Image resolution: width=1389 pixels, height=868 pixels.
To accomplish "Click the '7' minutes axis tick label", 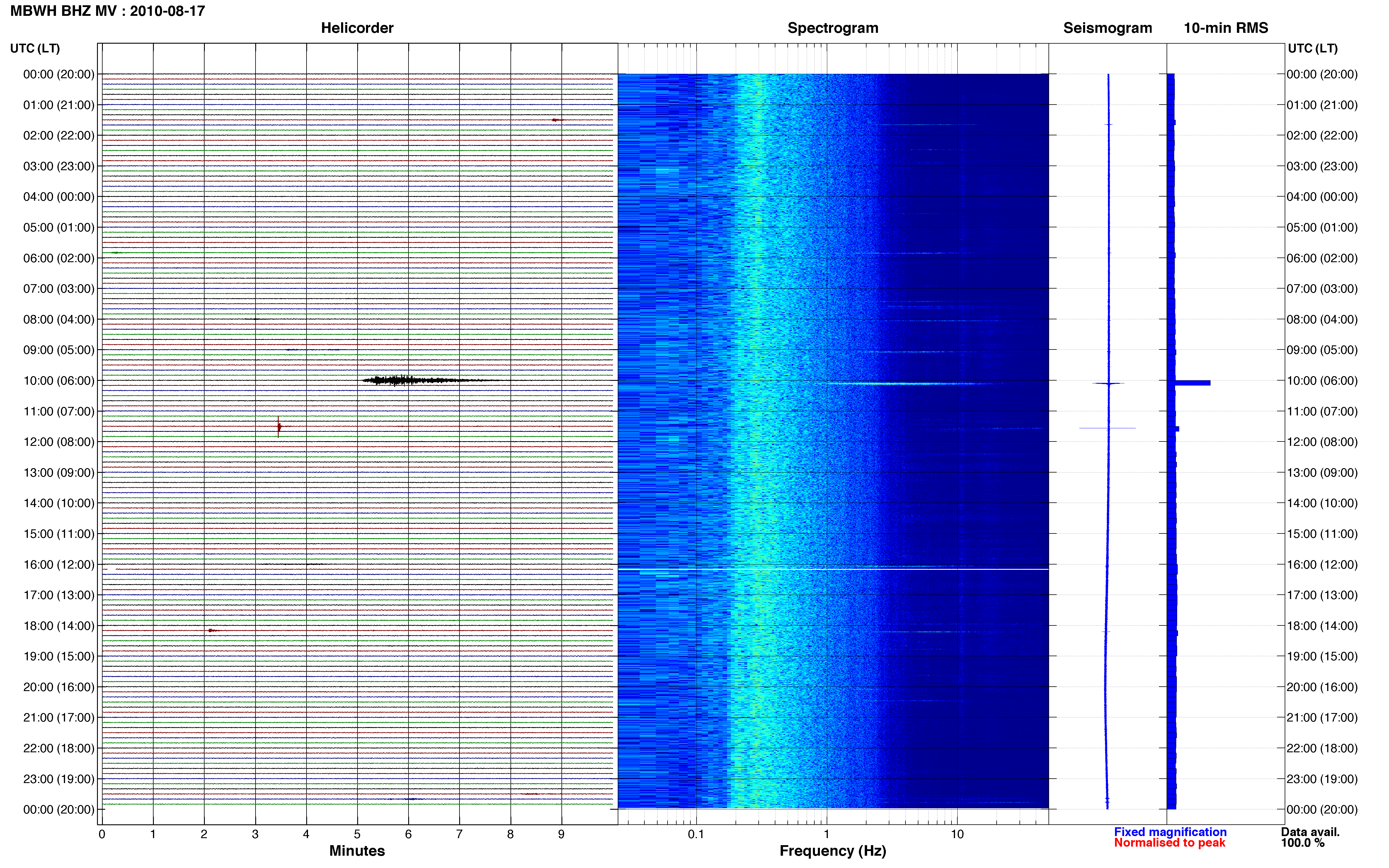I will pos(459,834).
